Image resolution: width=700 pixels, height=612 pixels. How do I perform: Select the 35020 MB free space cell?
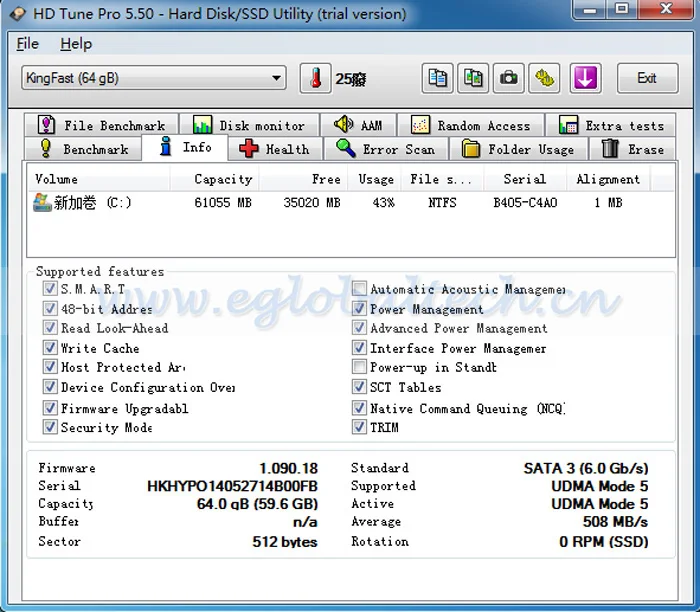[312, 203]
